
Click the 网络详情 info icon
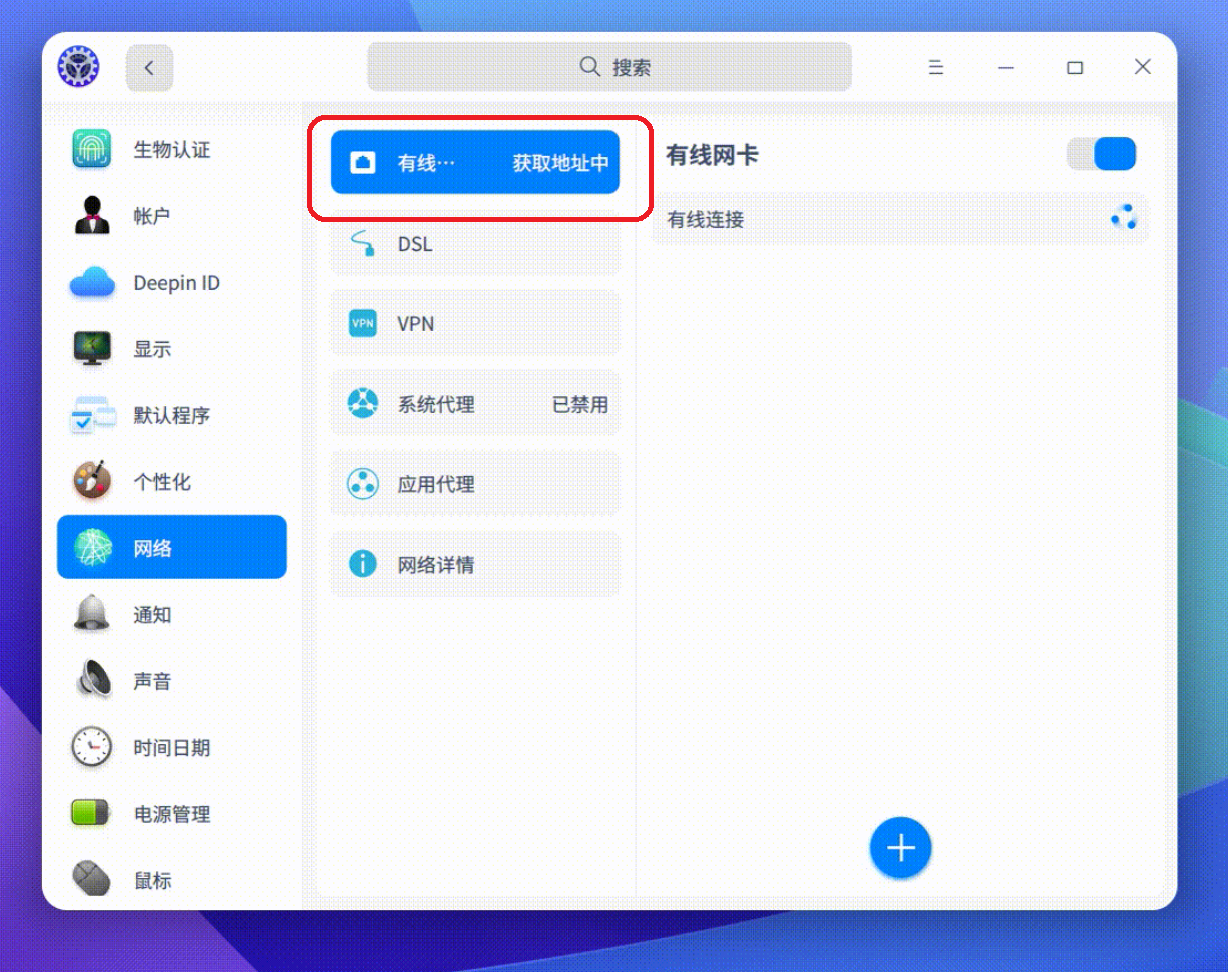[363, 564]
